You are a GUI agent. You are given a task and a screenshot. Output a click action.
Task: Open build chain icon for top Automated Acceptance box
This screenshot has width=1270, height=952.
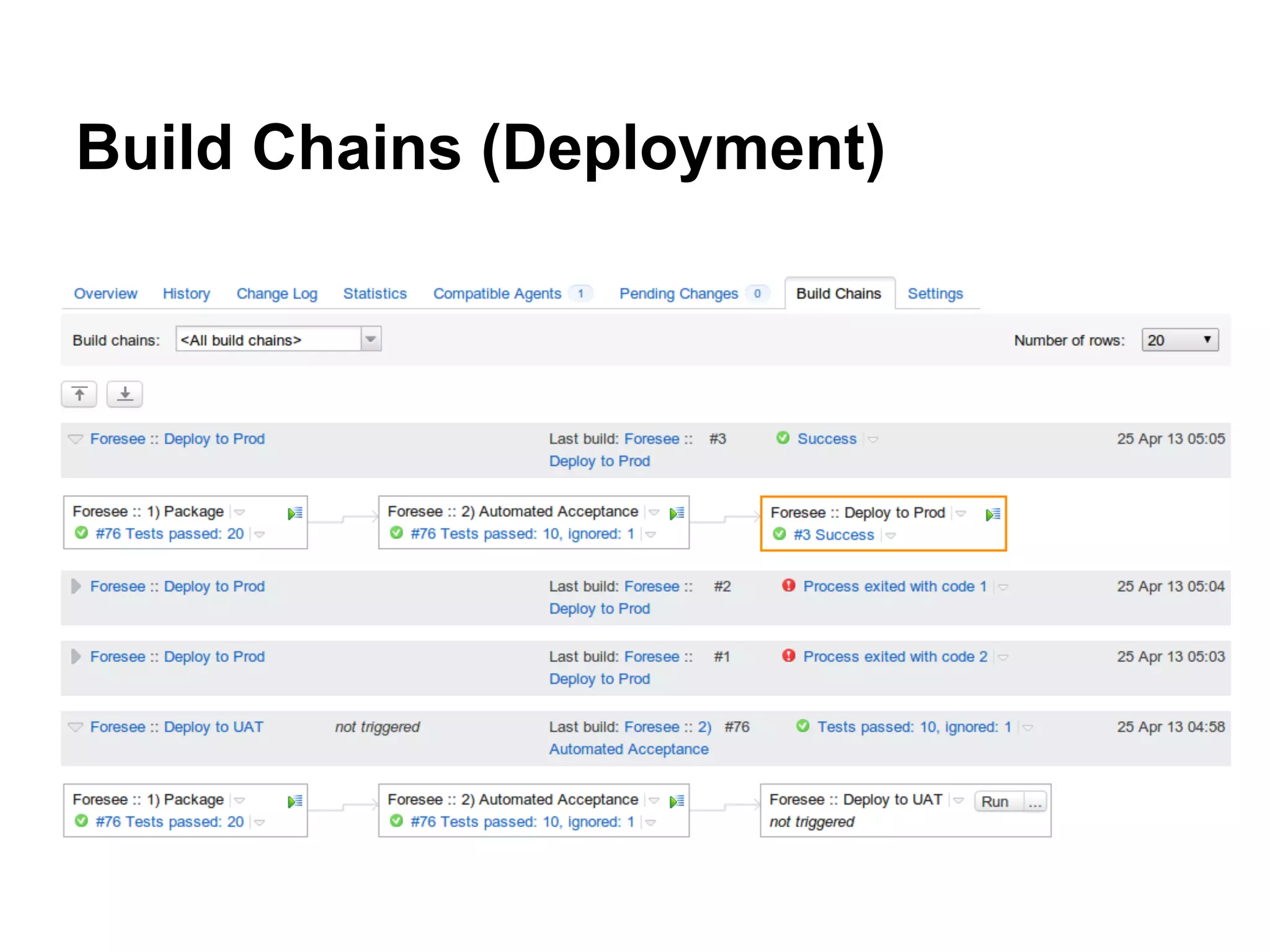click(677, 513)
